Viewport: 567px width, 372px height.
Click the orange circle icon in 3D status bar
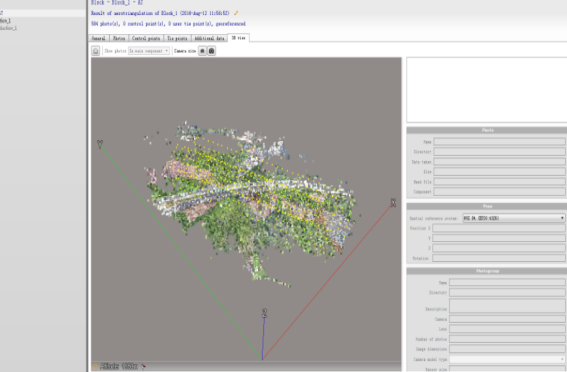(95, 366)
